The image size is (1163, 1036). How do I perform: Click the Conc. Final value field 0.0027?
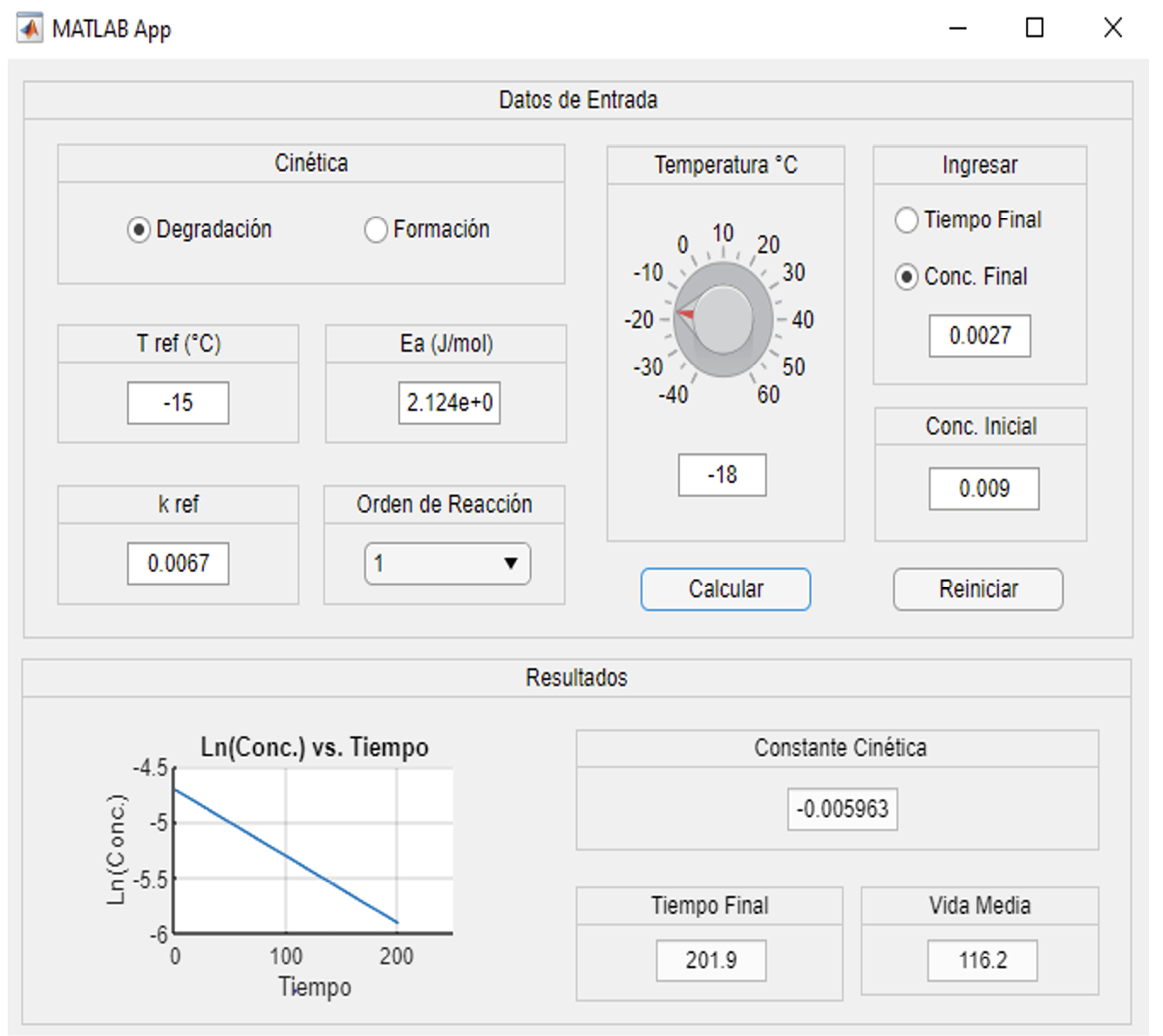(x=979, y=337)
